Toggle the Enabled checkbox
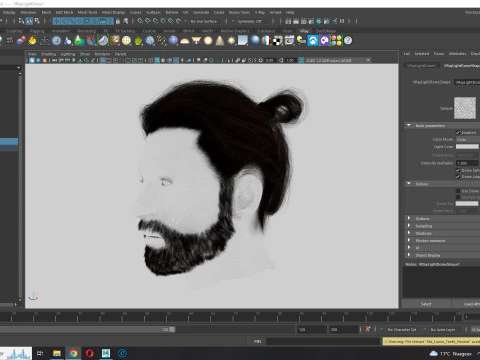 (458, 133)
